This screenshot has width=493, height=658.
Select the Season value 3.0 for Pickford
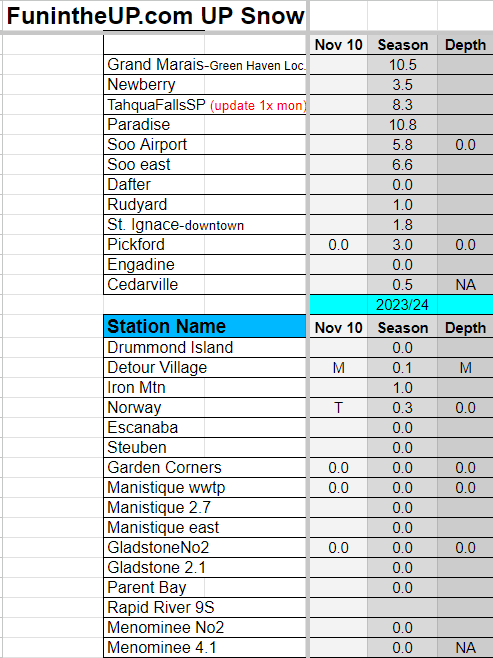click(x=402, y=244)
